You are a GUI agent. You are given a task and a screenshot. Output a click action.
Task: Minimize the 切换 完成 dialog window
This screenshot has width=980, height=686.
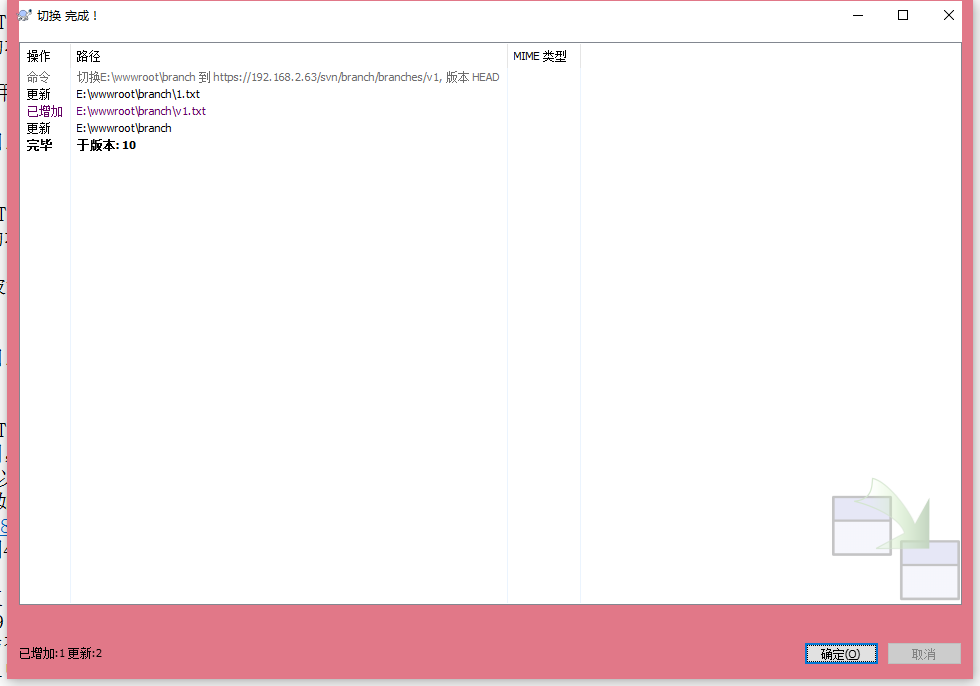[858, 16]
